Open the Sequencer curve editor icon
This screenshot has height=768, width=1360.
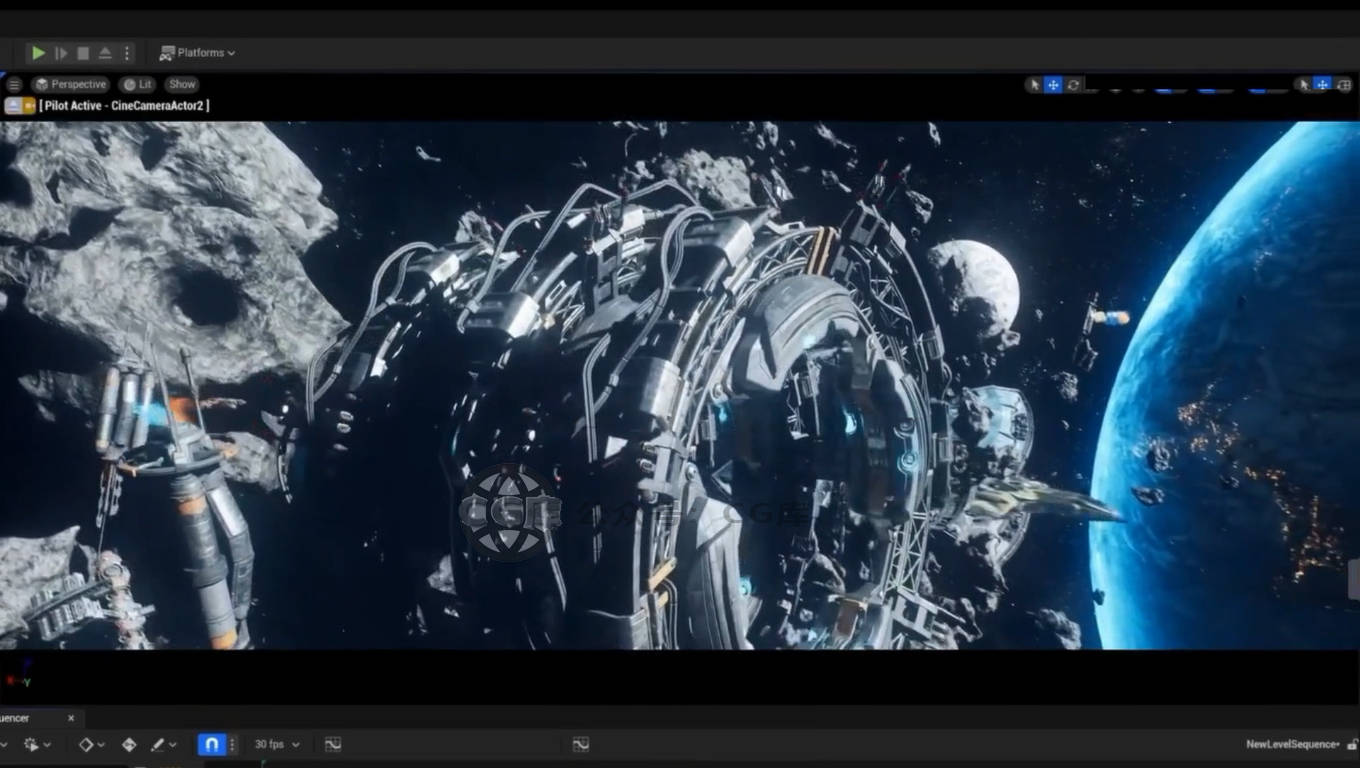[333, 744]
